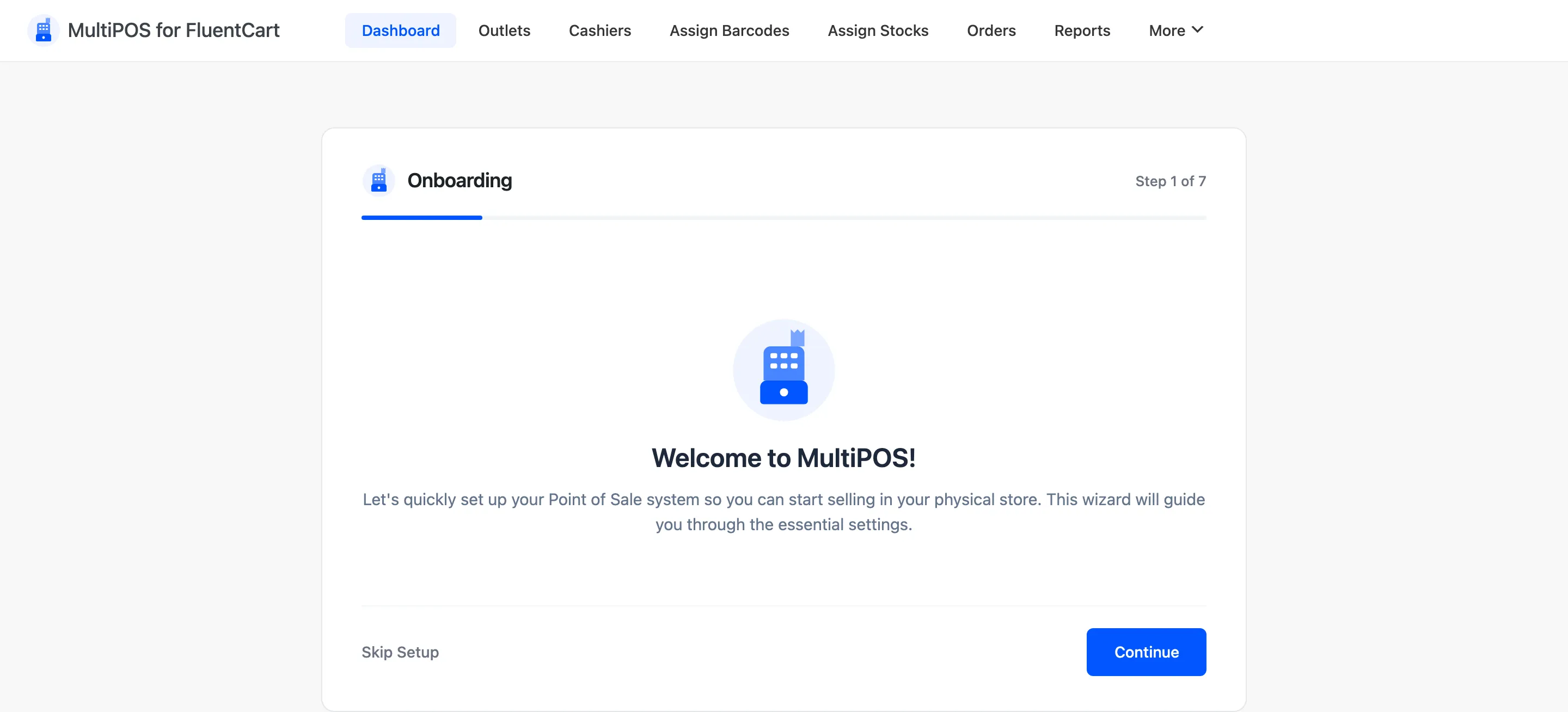Viewport: 1568px width, 712px height.
Task: Expand the More dropdown menu
Action: pos(1175,30)
